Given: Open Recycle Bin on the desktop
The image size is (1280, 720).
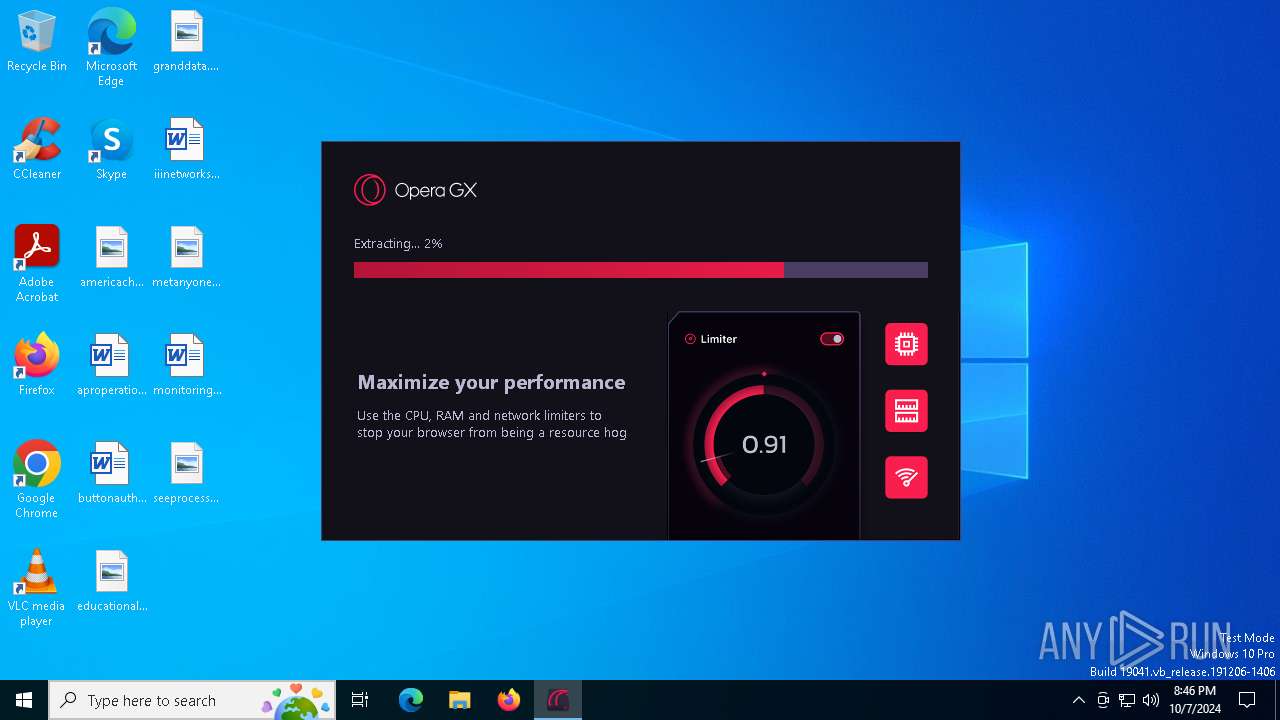Looking at the screenshot, I should pyautogui.click(x=37, y=42).
